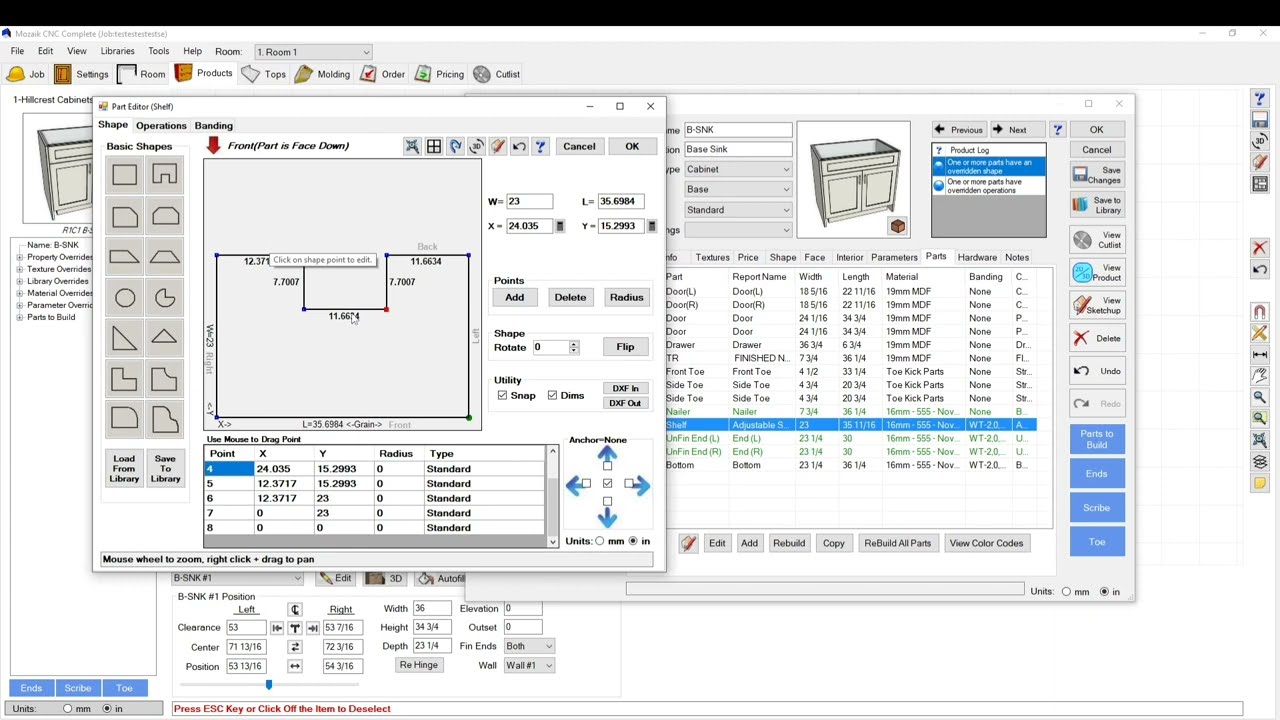The image size is (1280, 720).
Task: Select in units in bottom status bar
Action: point(105,708)
